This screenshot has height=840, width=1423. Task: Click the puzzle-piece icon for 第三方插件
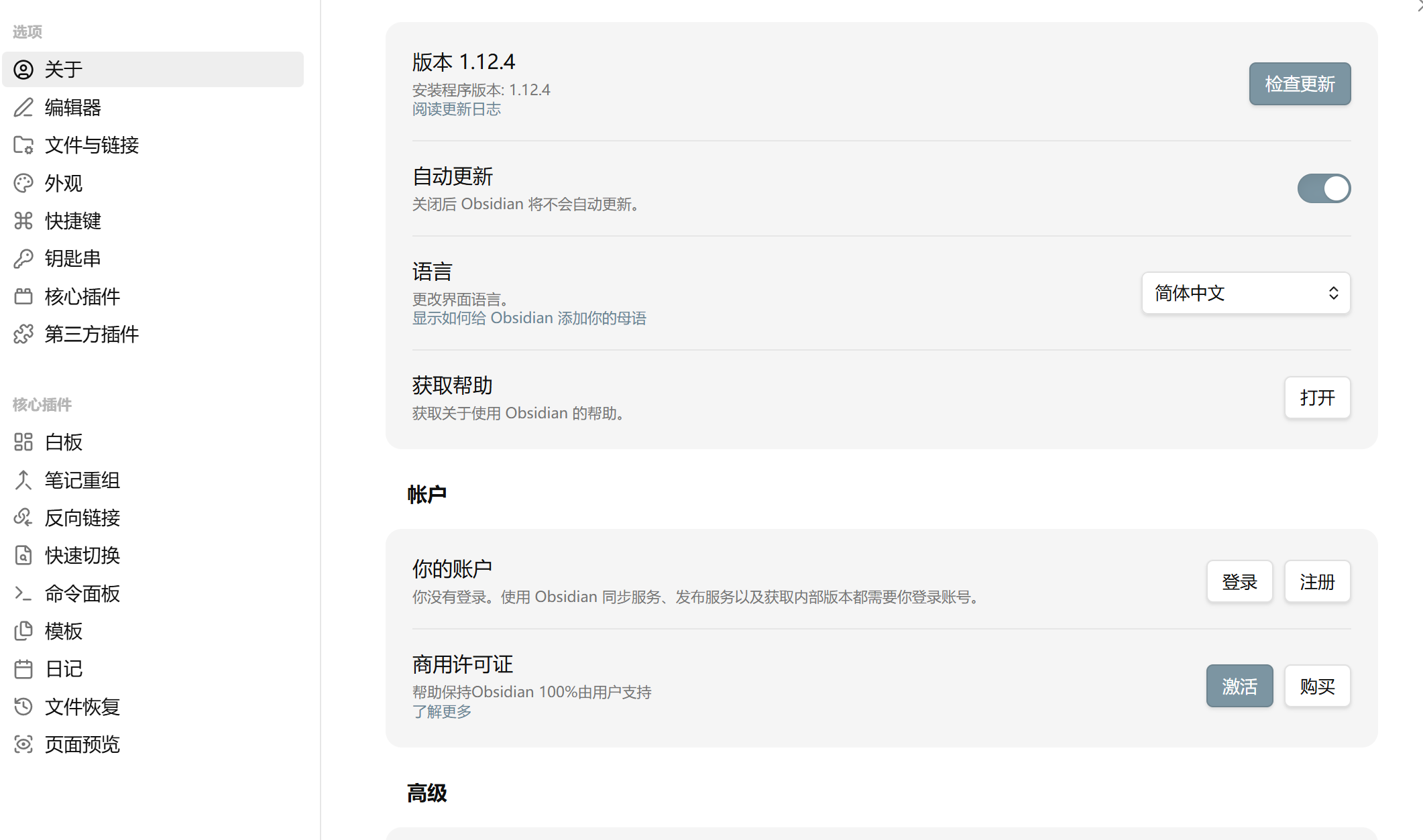click(23, 334)
